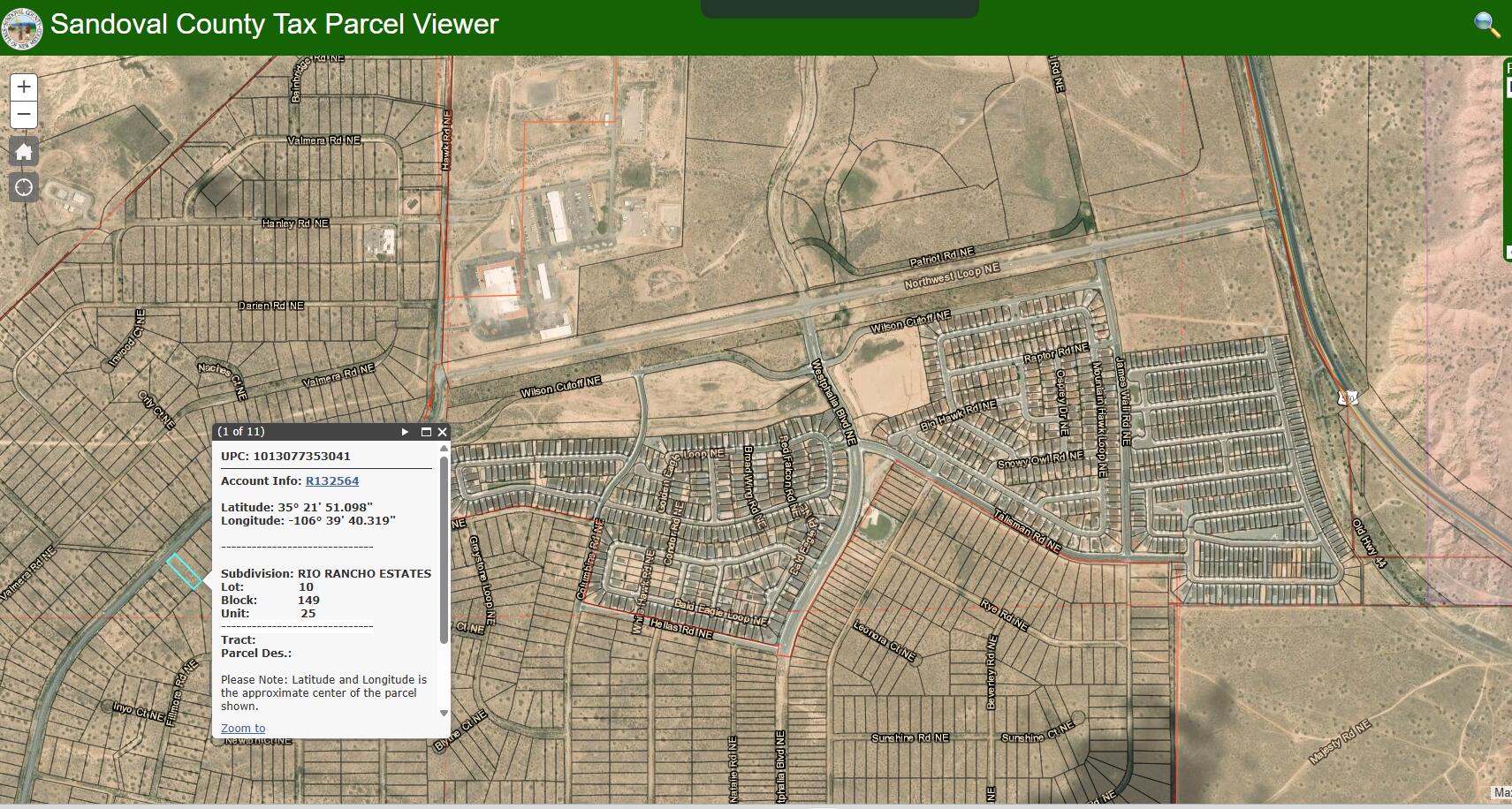The width and height of the screenshot is (1512, 809).
Task: Open the magnifying glass search tool
Action: [x=1487, y=25]
